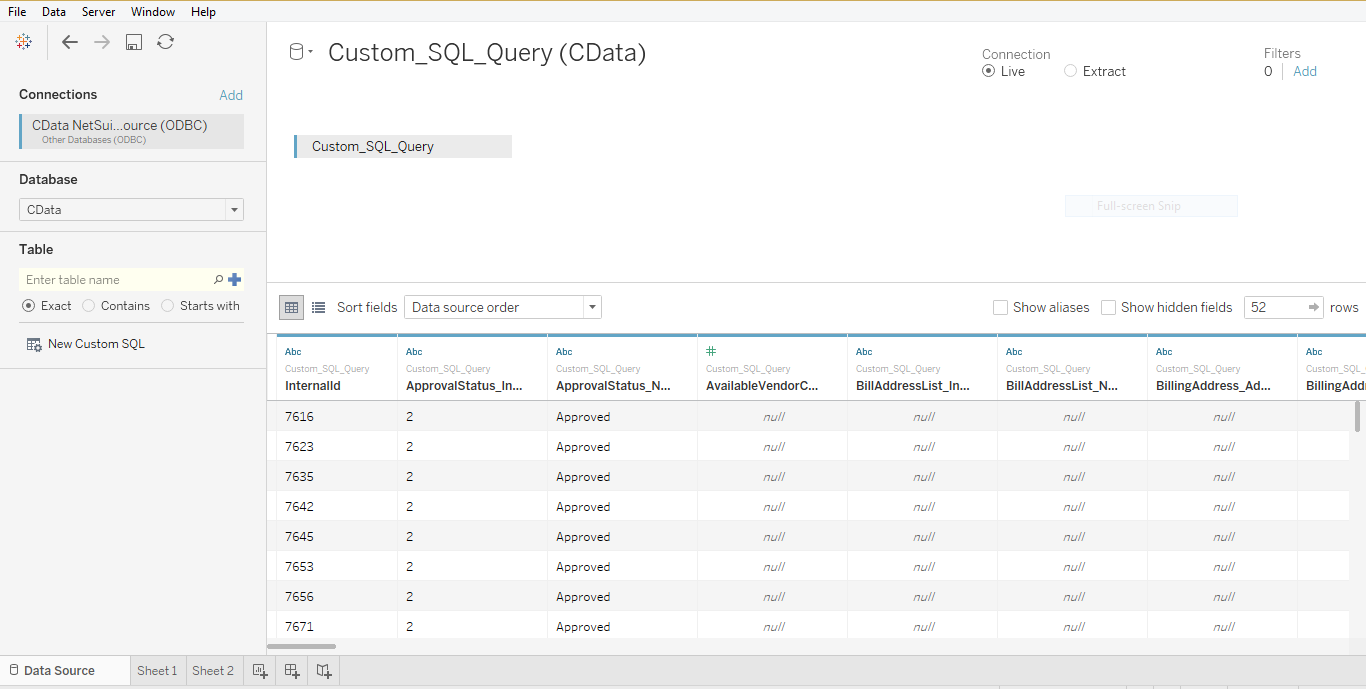Check Show hidden fields
The image size is (1366, 689).
[1108, 307]
